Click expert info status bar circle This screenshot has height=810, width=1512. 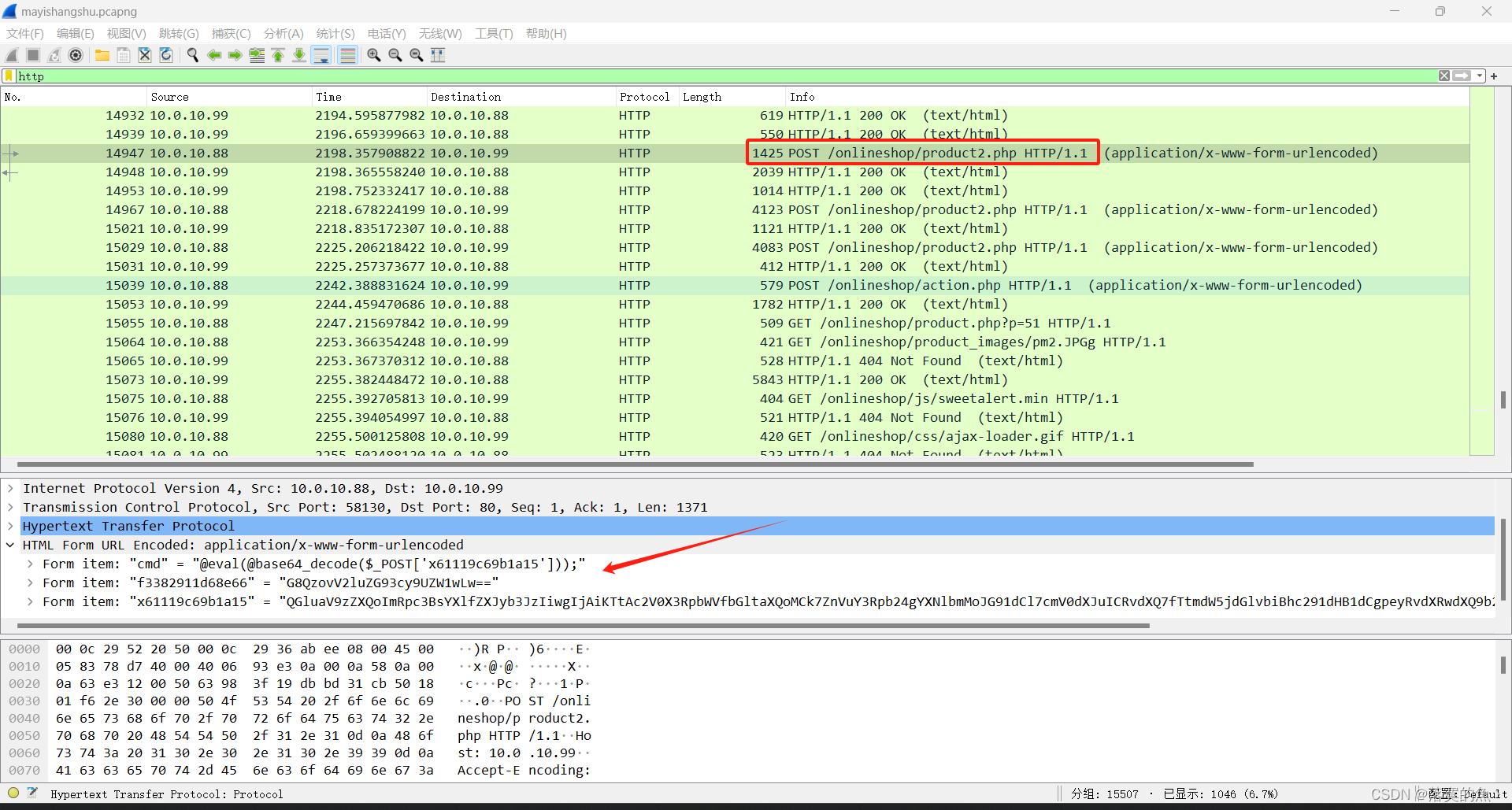click(13, 793)
